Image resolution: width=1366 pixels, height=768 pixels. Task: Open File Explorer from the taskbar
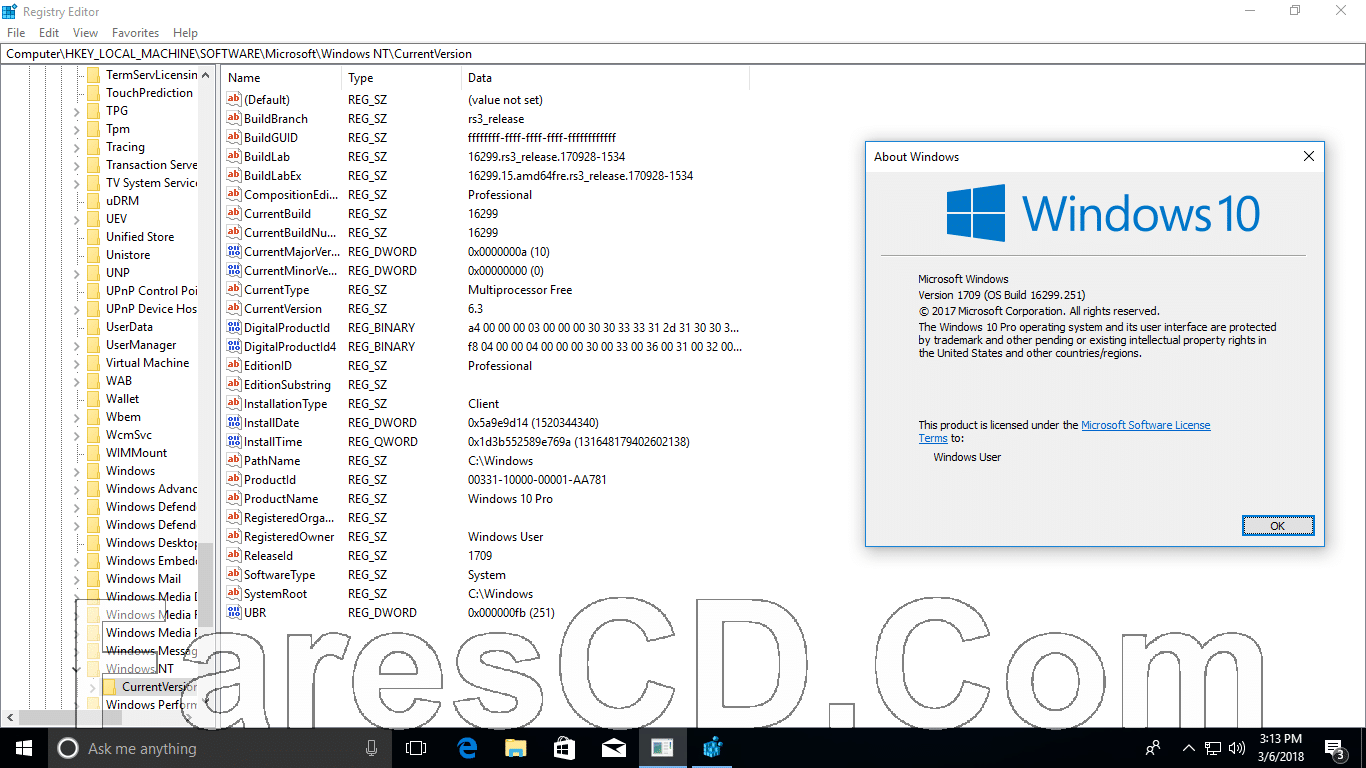(515, 748)
